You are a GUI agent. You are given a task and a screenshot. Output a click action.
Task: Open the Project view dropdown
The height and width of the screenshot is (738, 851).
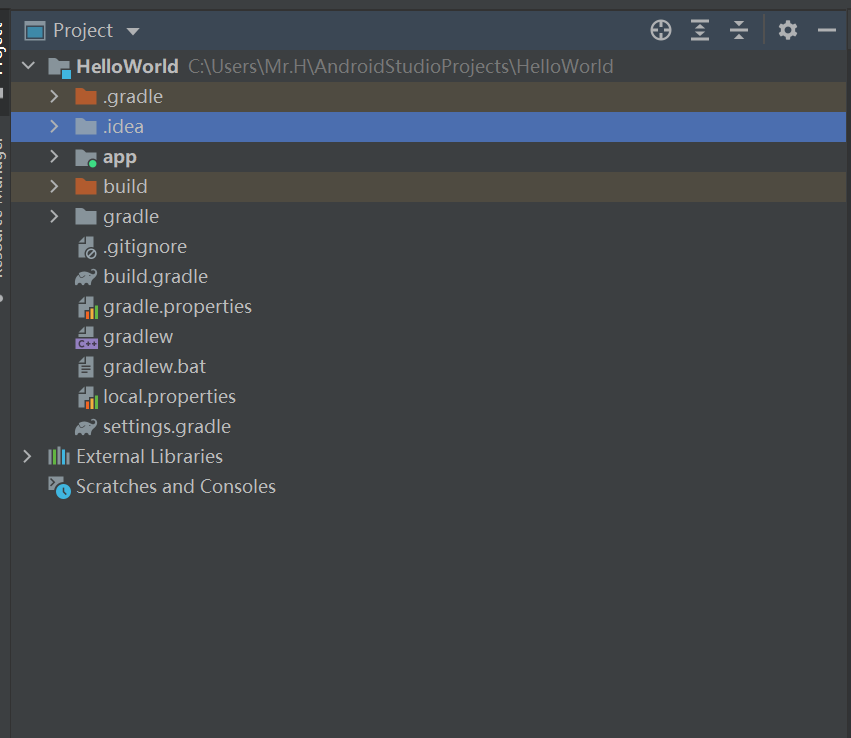(x=133, y=31)
